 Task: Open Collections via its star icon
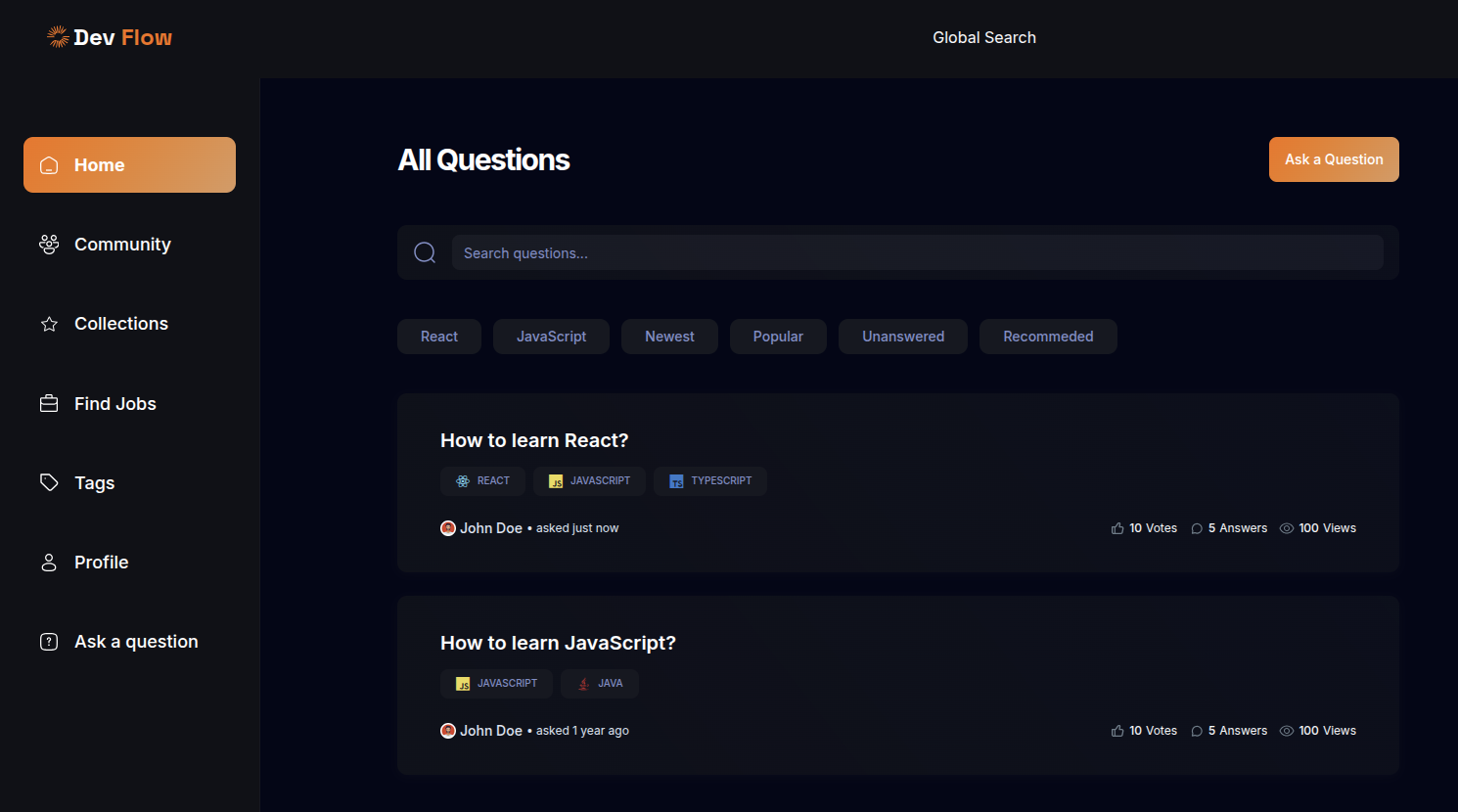[x=49, y=324]
